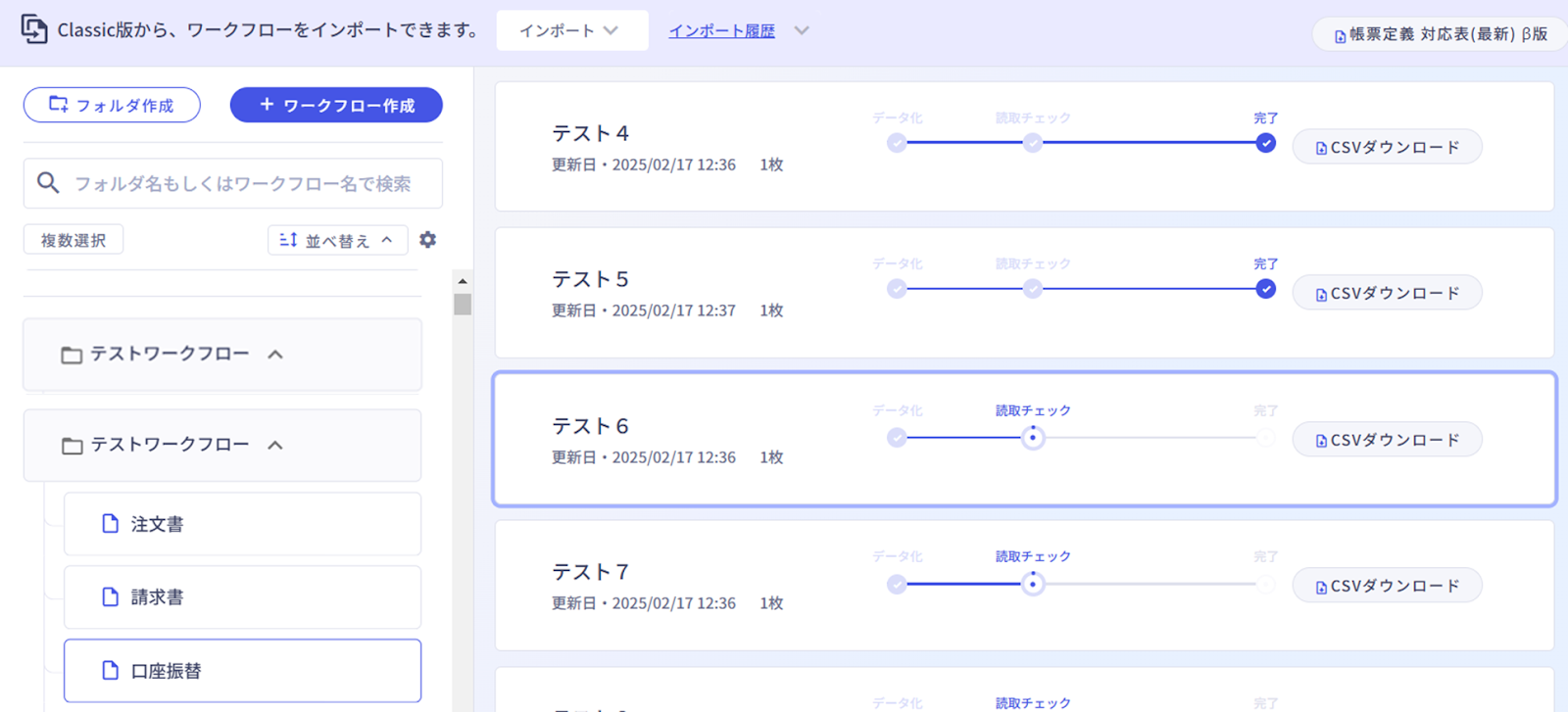Click the settings gear icon beside sort

(427, 240)
